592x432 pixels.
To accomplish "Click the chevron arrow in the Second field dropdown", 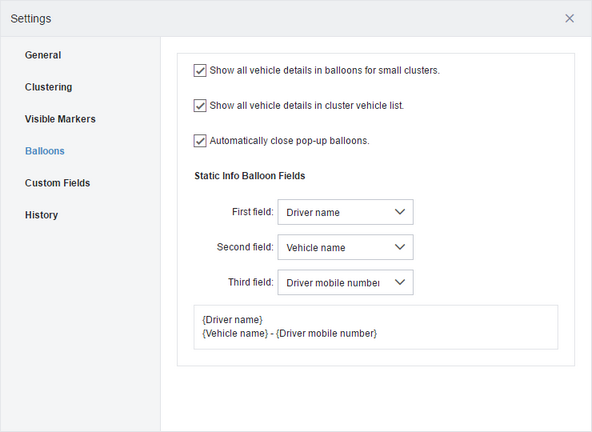I will [x=400, y=247].
